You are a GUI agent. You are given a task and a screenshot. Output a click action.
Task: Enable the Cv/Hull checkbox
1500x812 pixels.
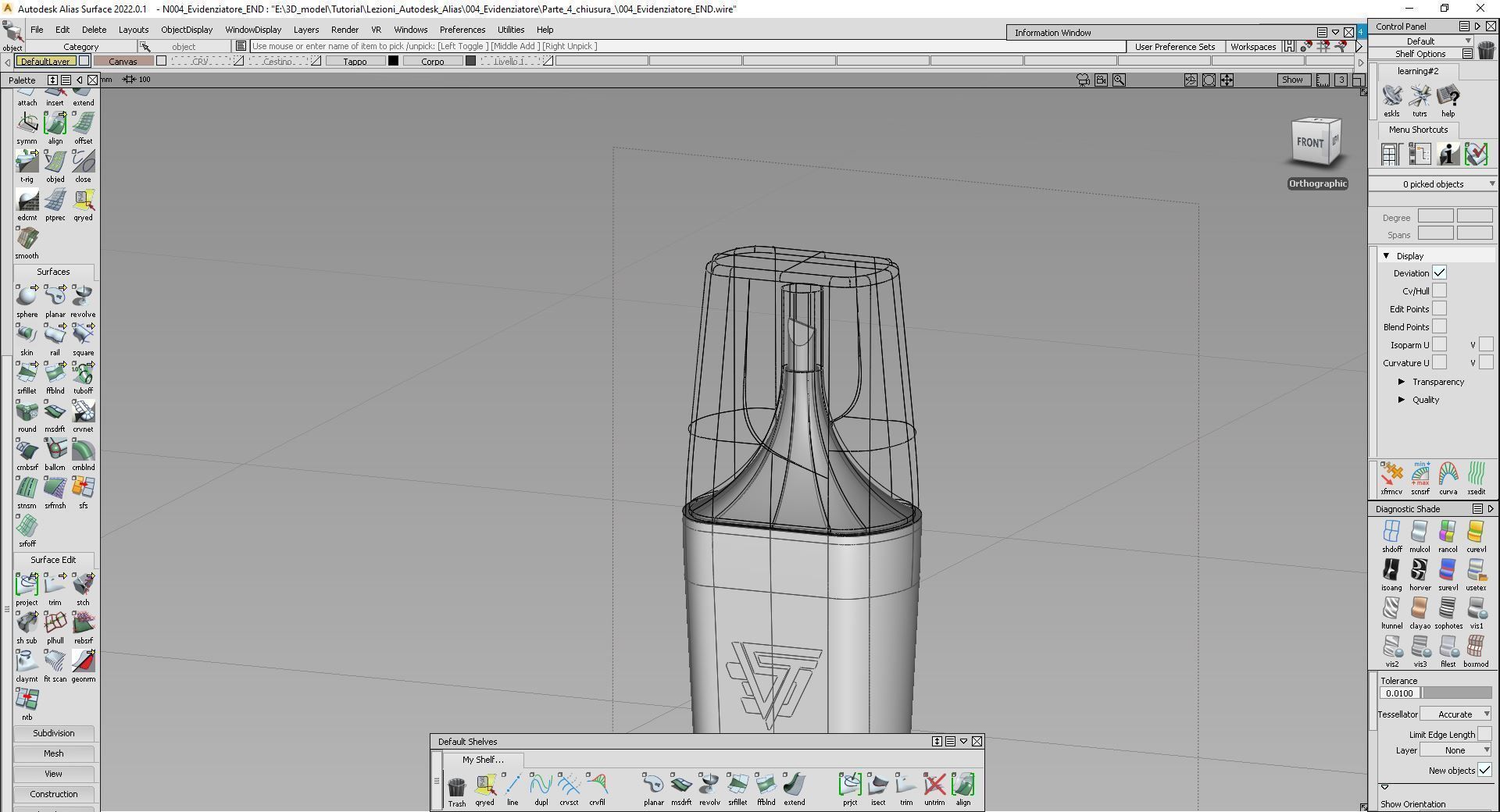1439,290
